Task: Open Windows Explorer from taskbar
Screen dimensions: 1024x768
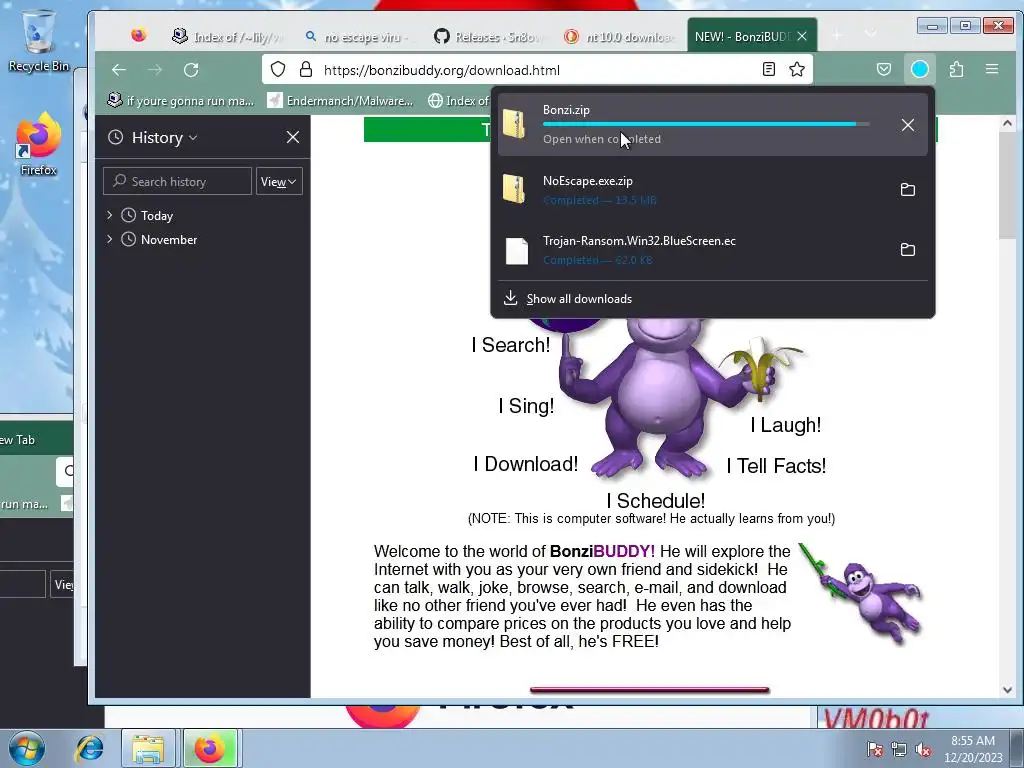Action: [148, 748]
